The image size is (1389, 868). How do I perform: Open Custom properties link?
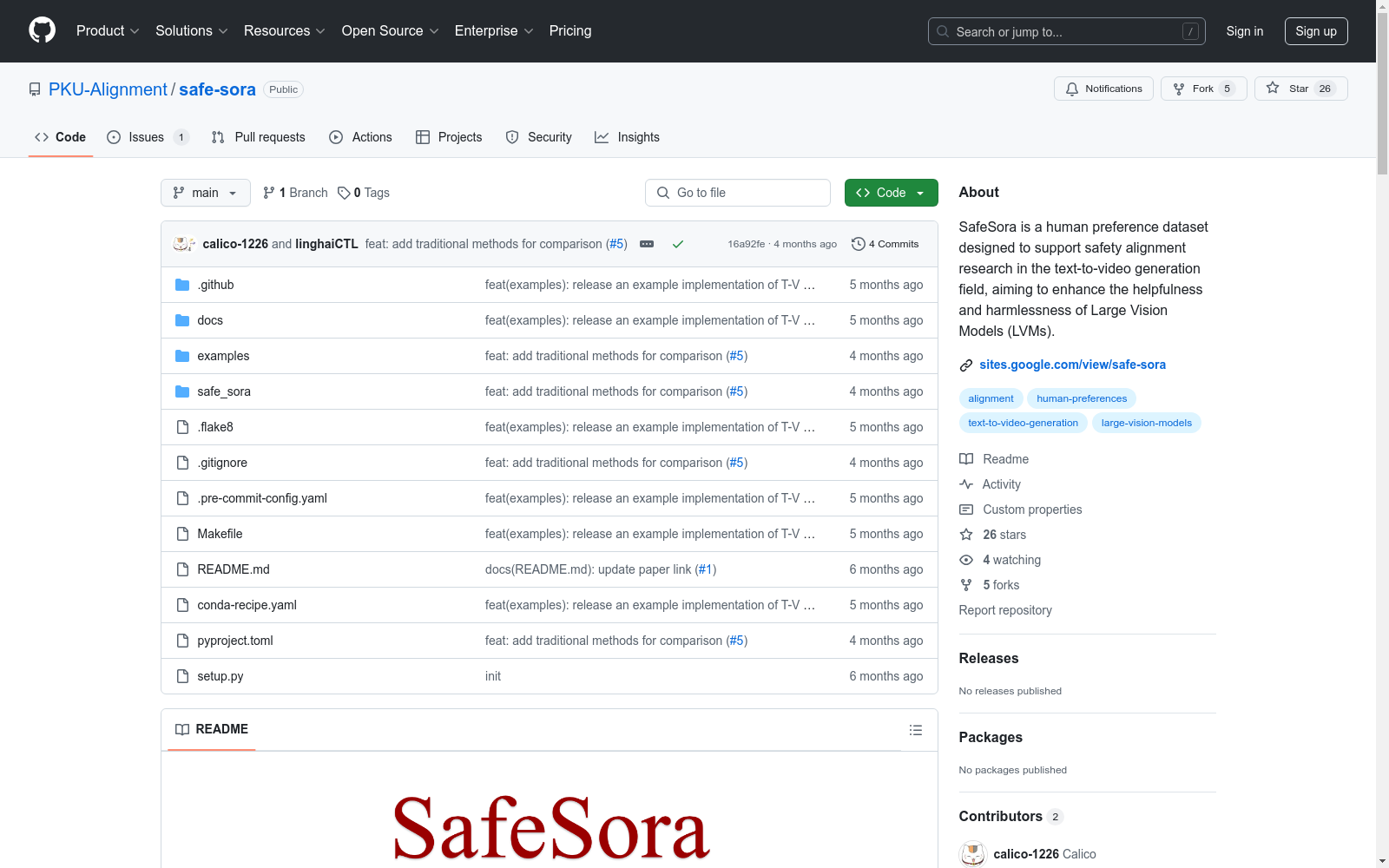(1021, 510)
